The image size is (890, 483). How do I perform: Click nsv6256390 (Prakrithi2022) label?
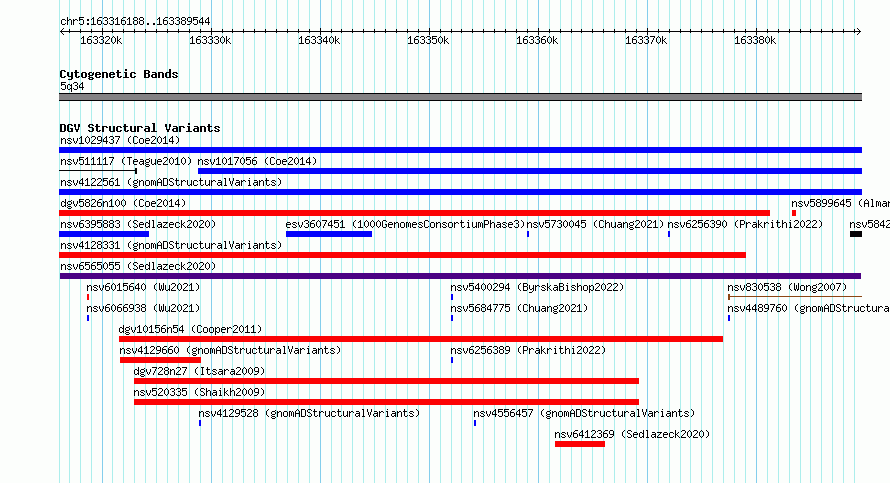pos(745,224)
